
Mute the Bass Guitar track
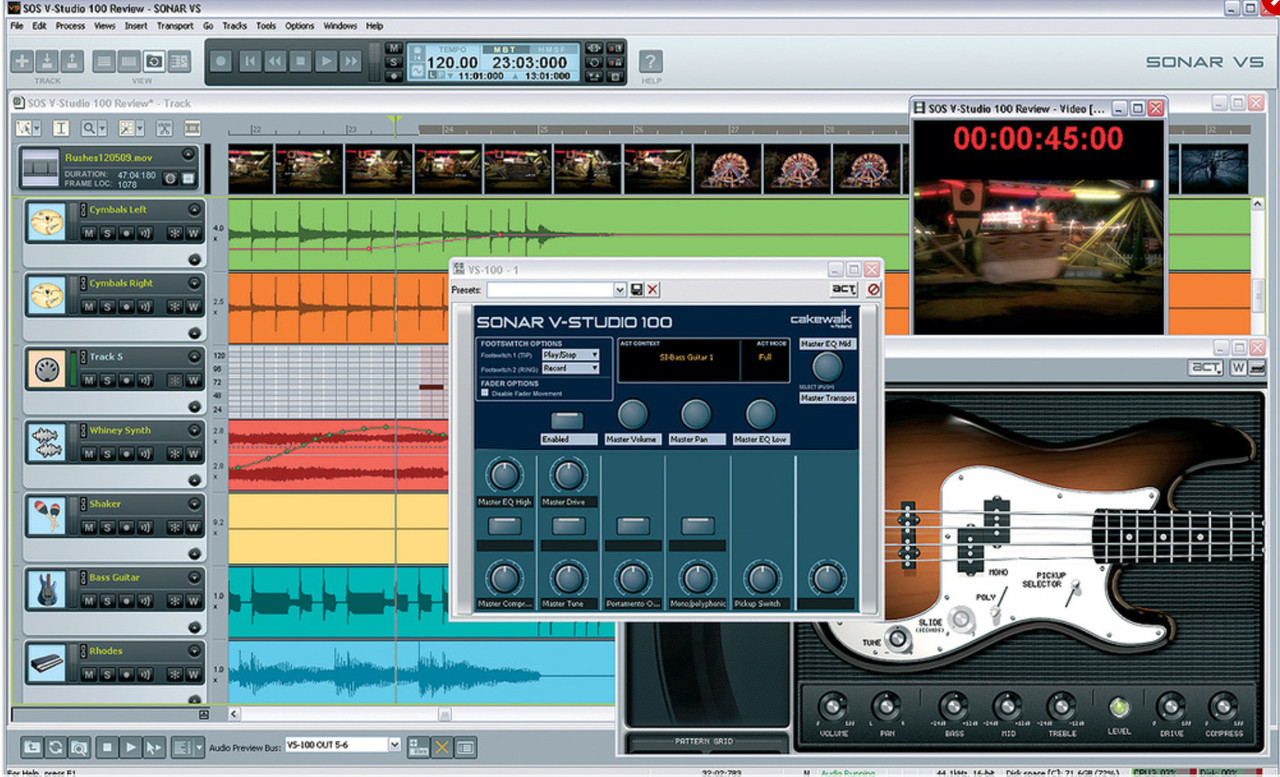coord(89,600)
